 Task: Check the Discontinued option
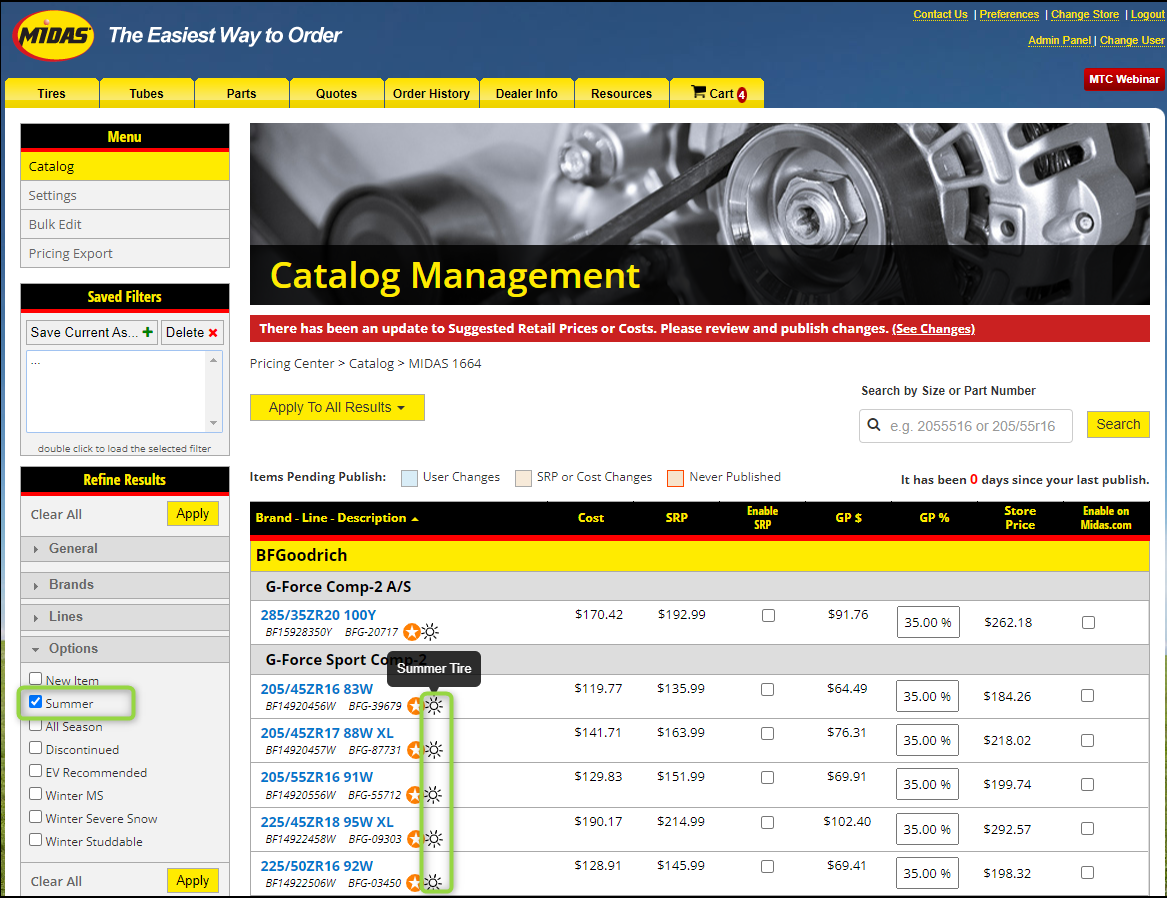36,748
